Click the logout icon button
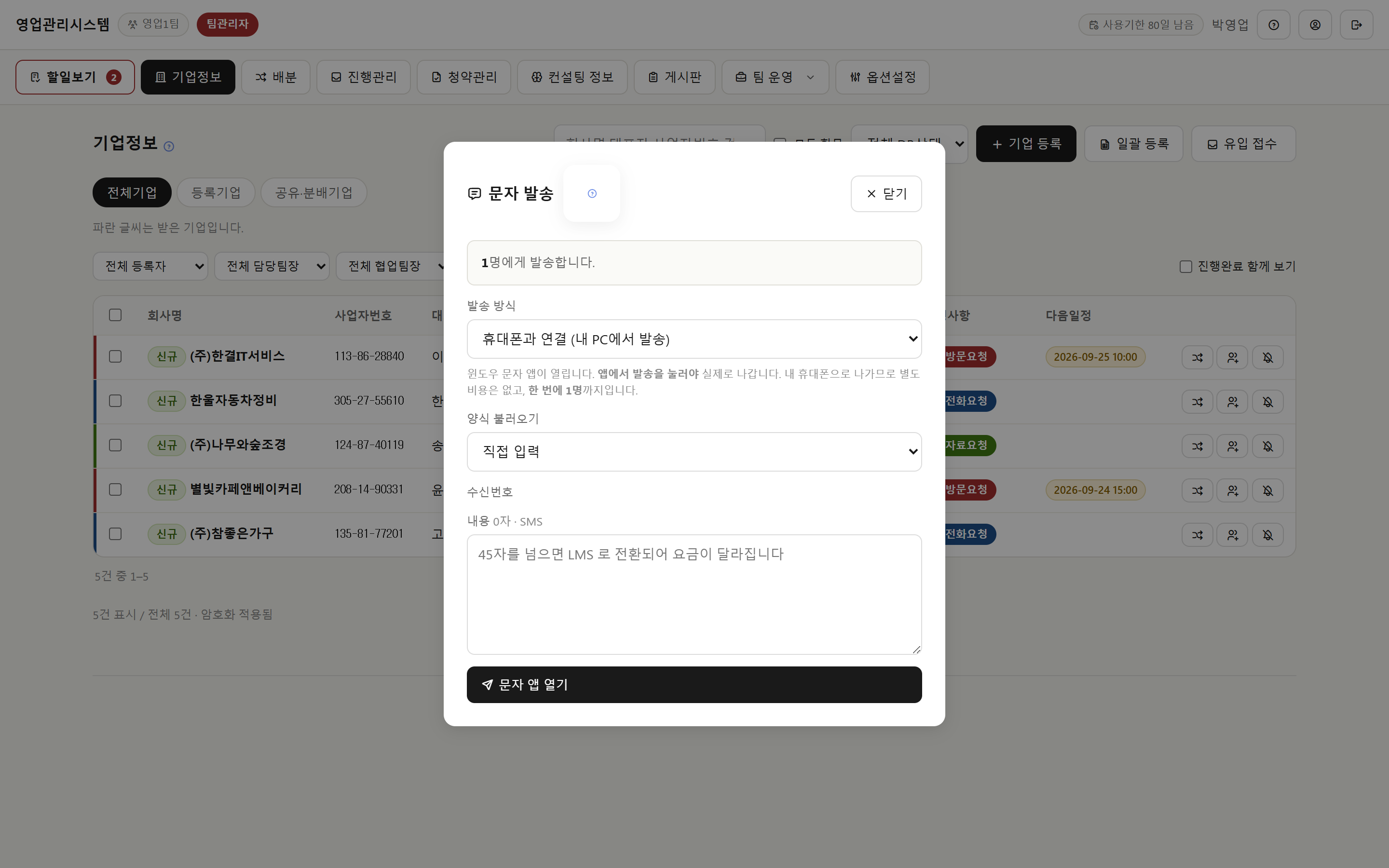Screen dimensions: 1389x868 (x=1356, y=25)
